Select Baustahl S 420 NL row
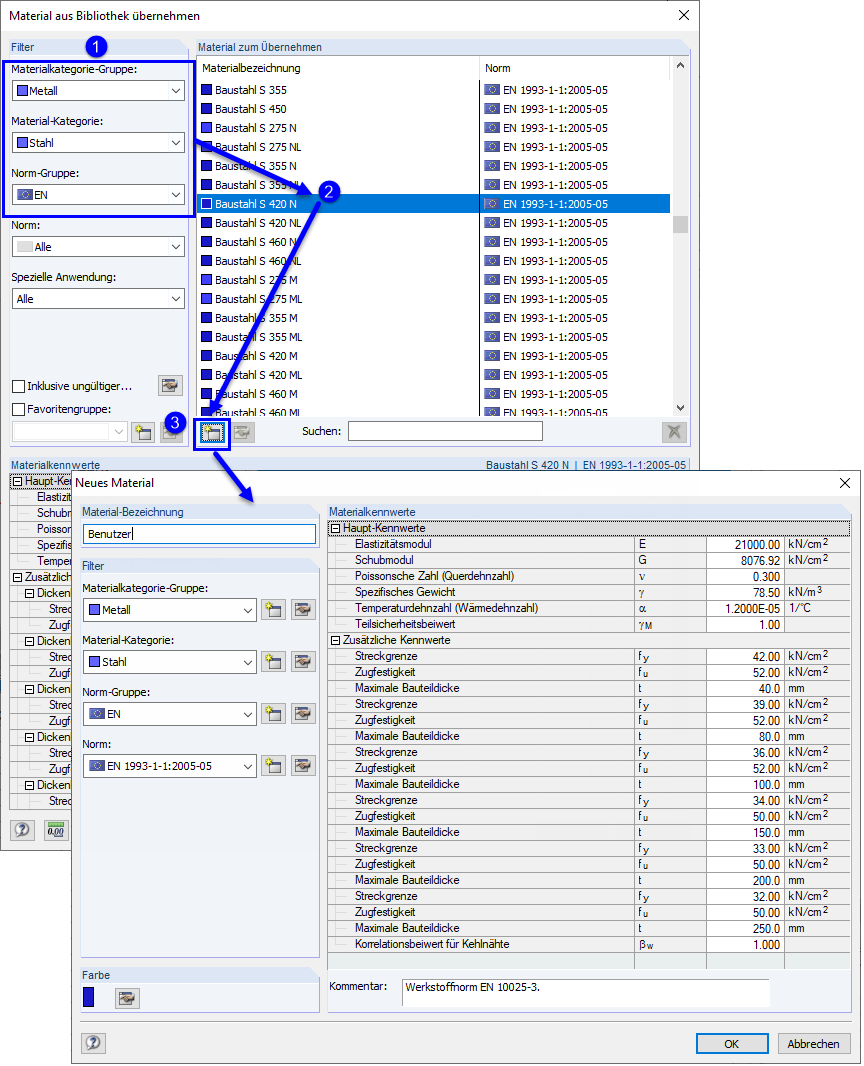The image size is (864, 1066). 434,223
